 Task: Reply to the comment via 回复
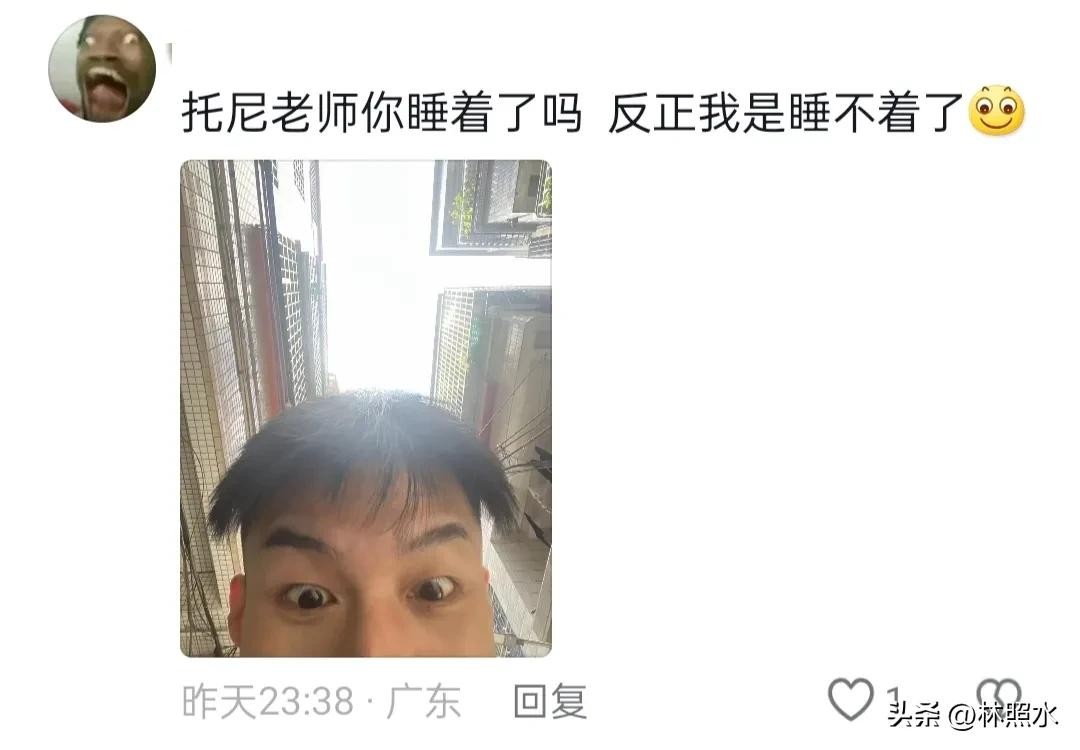coord(550,702)
